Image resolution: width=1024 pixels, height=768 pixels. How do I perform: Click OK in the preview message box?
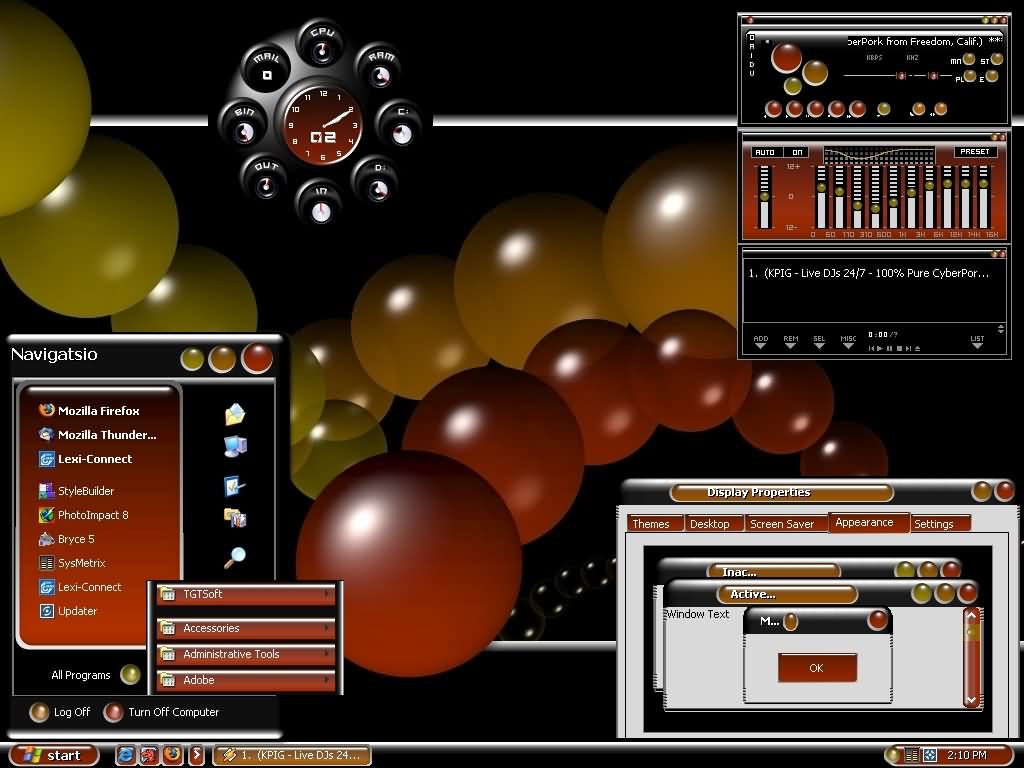[x=817, y=668]
